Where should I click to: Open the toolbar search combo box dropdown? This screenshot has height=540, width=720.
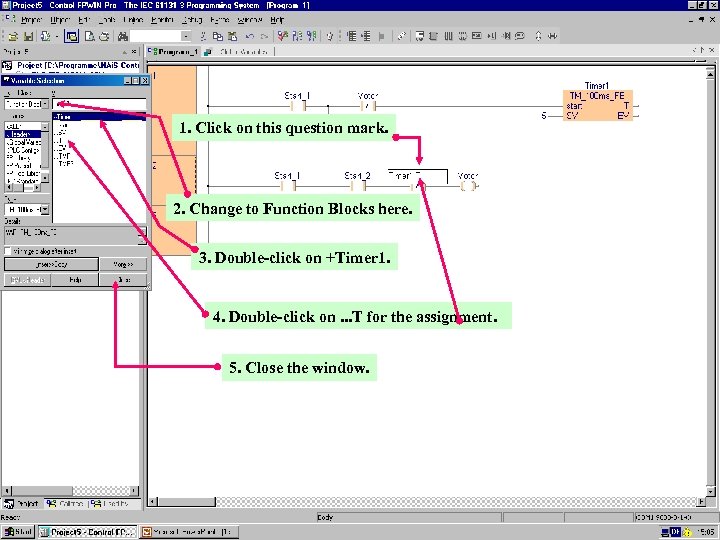[186, 36]
